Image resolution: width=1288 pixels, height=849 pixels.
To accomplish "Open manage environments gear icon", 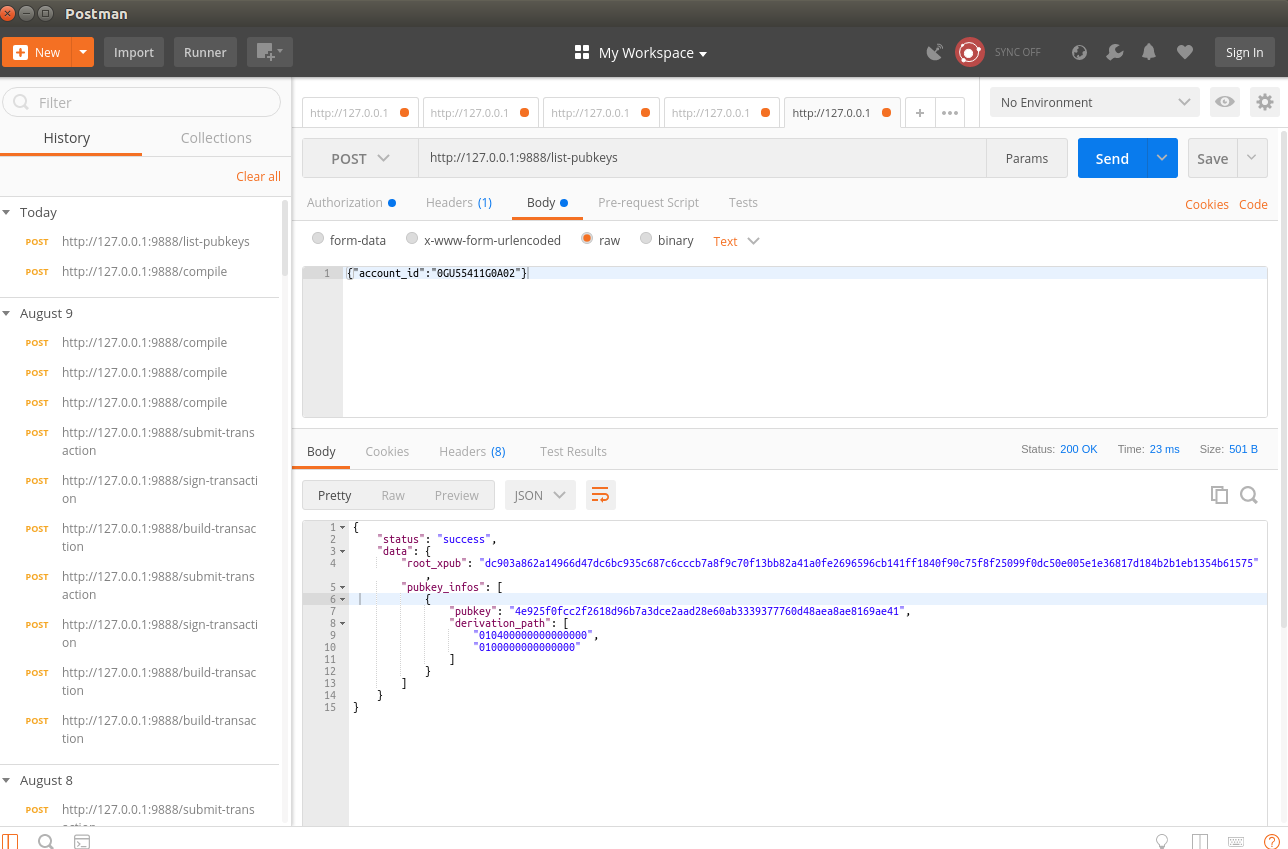I will point(1265,102).
